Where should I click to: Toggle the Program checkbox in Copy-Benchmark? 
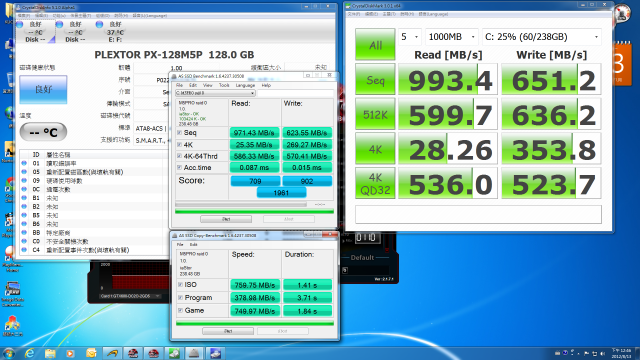[180, 298]
